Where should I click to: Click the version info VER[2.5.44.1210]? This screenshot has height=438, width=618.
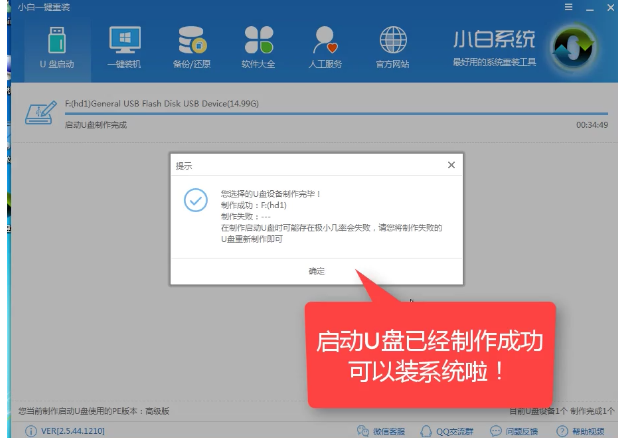tap(73, 431)
